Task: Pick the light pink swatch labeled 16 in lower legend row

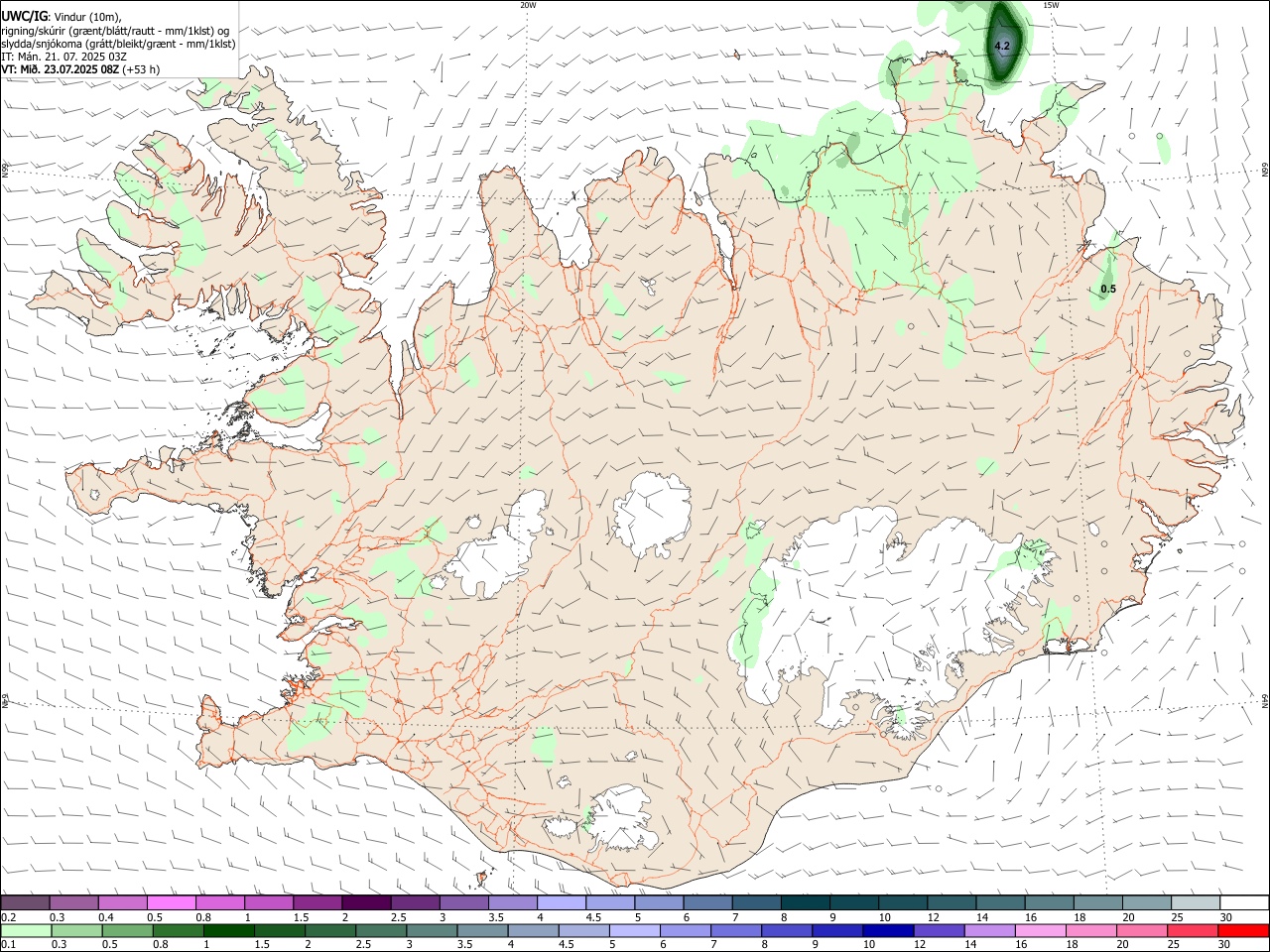Action: (x=1040, y=930)
